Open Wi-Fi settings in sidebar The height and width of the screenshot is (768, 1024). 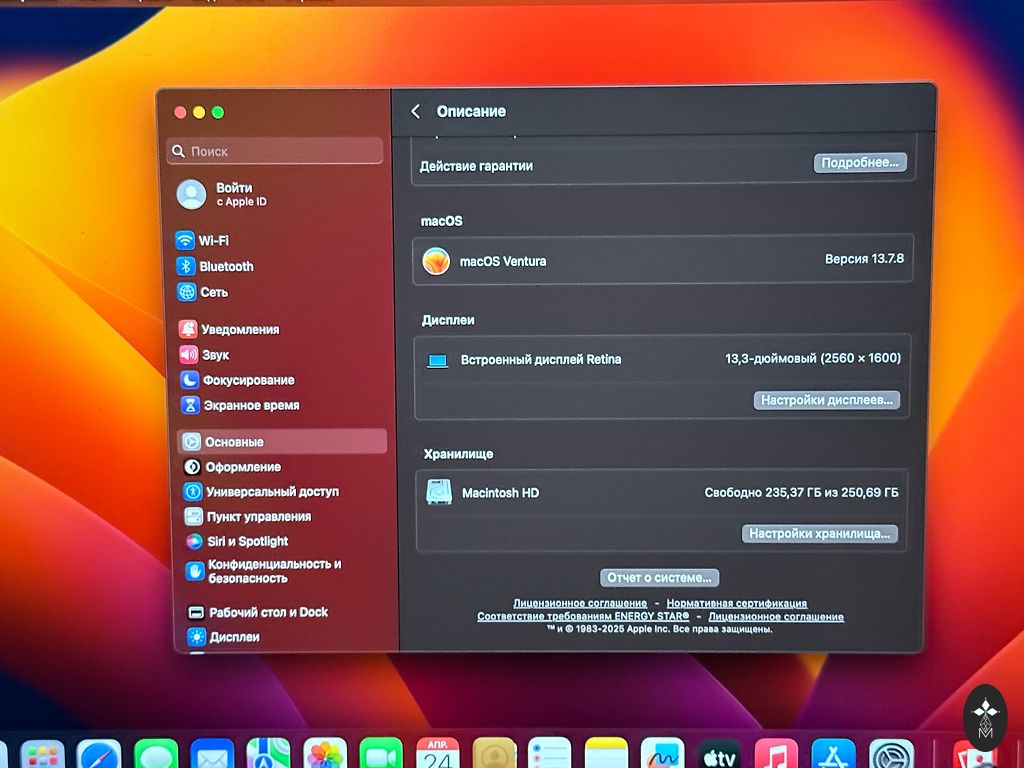tap(212, 241)
